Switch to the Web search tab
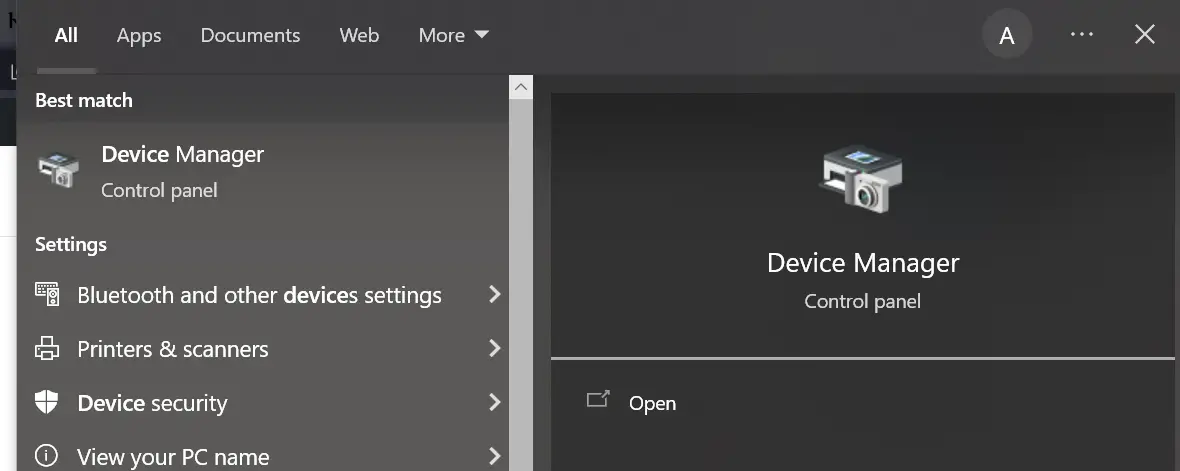This screenshot has width=1180, height=471. coord(359,35)
